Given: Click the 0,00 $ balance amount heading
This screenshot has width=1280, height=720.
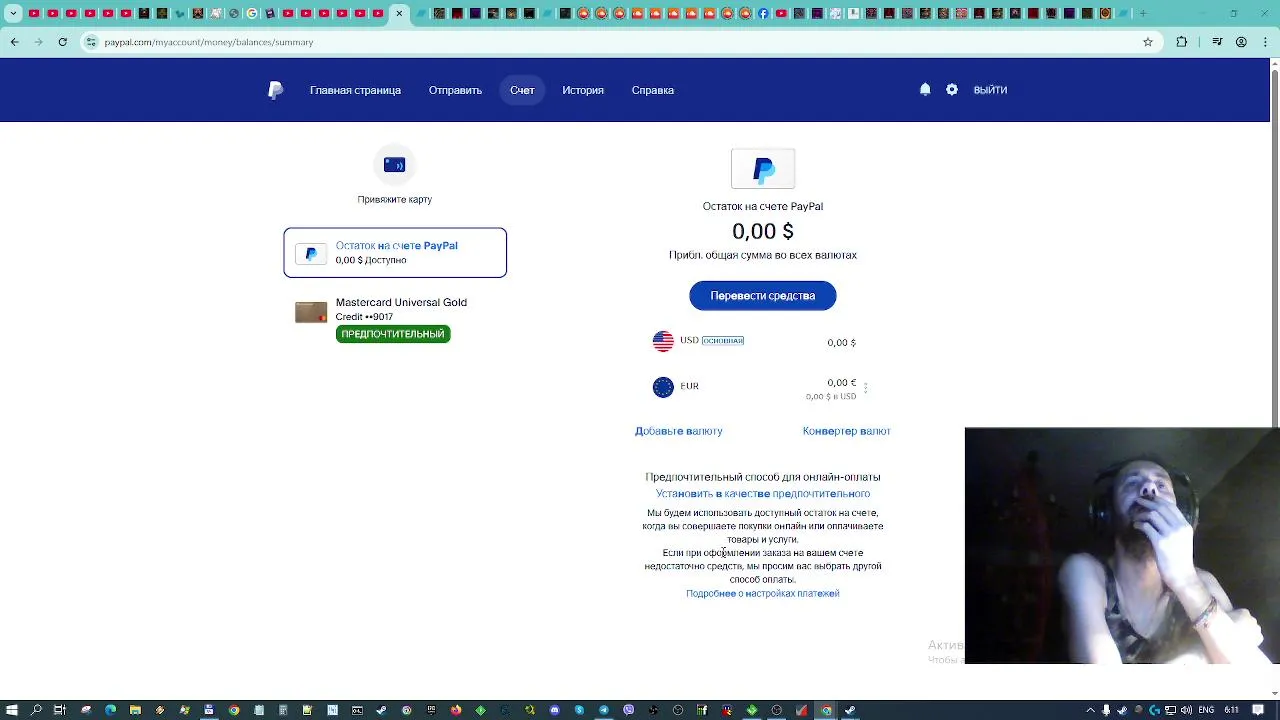Looking at the screenshot, I should tap(763, 231).
